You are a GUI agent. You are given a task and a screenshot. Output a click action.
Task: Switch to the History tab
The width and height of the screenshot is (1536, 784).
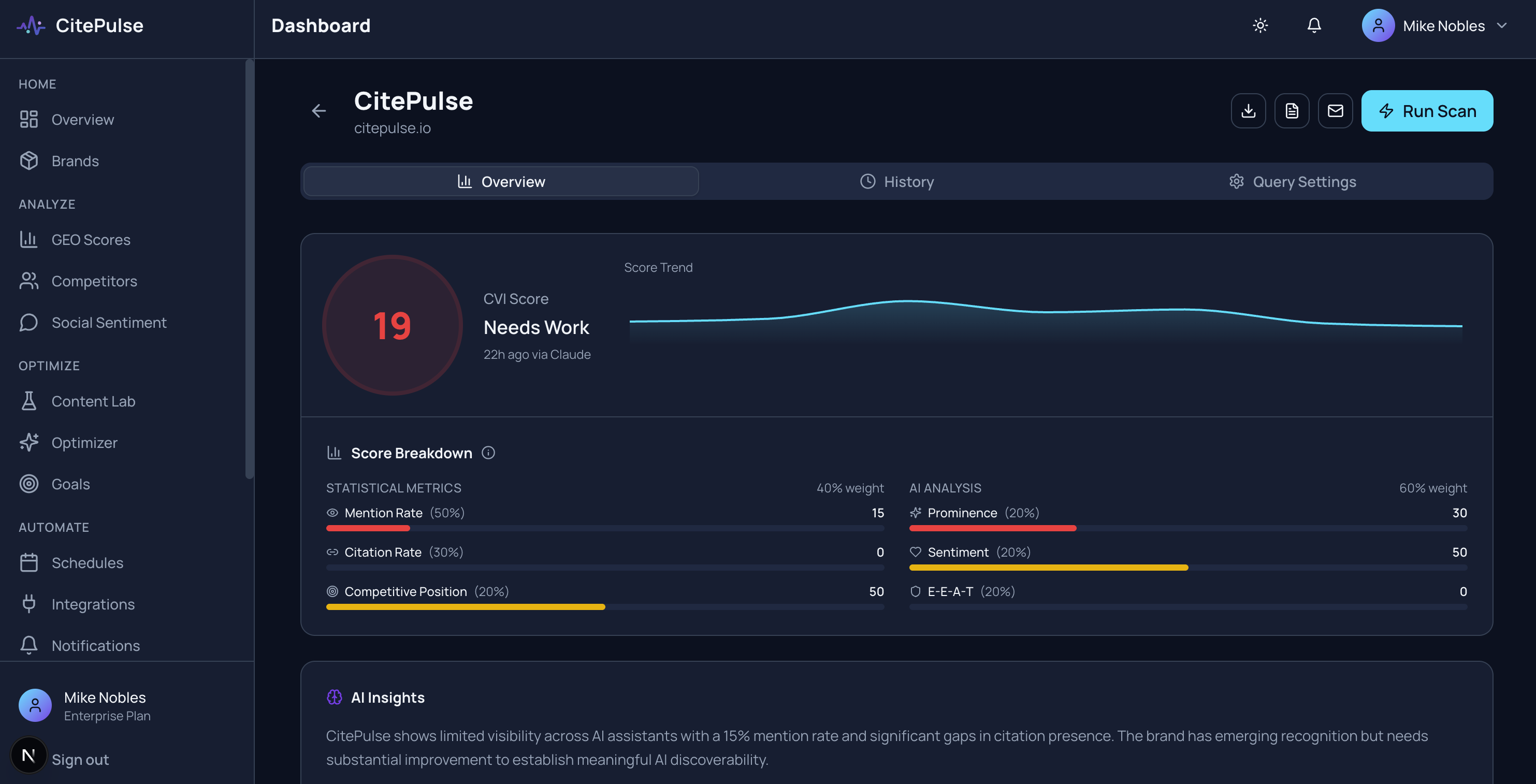[897, 181]
